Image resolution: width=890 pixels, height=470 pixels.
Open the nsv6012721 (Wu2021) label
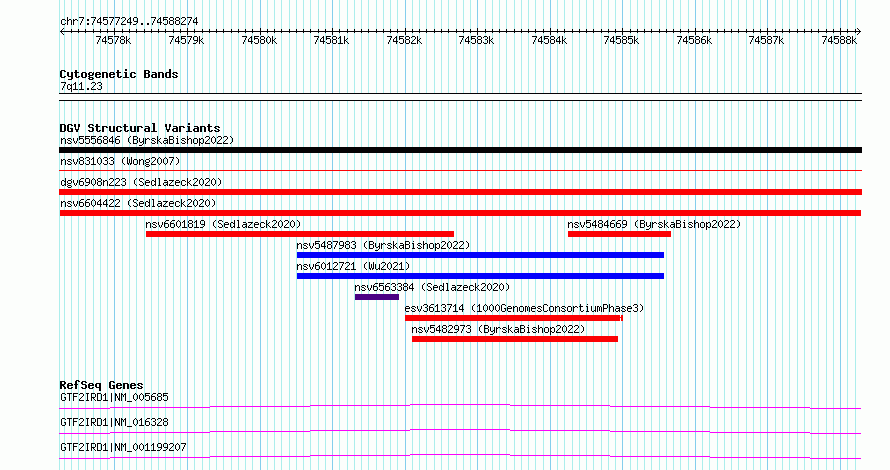(353, 266)
